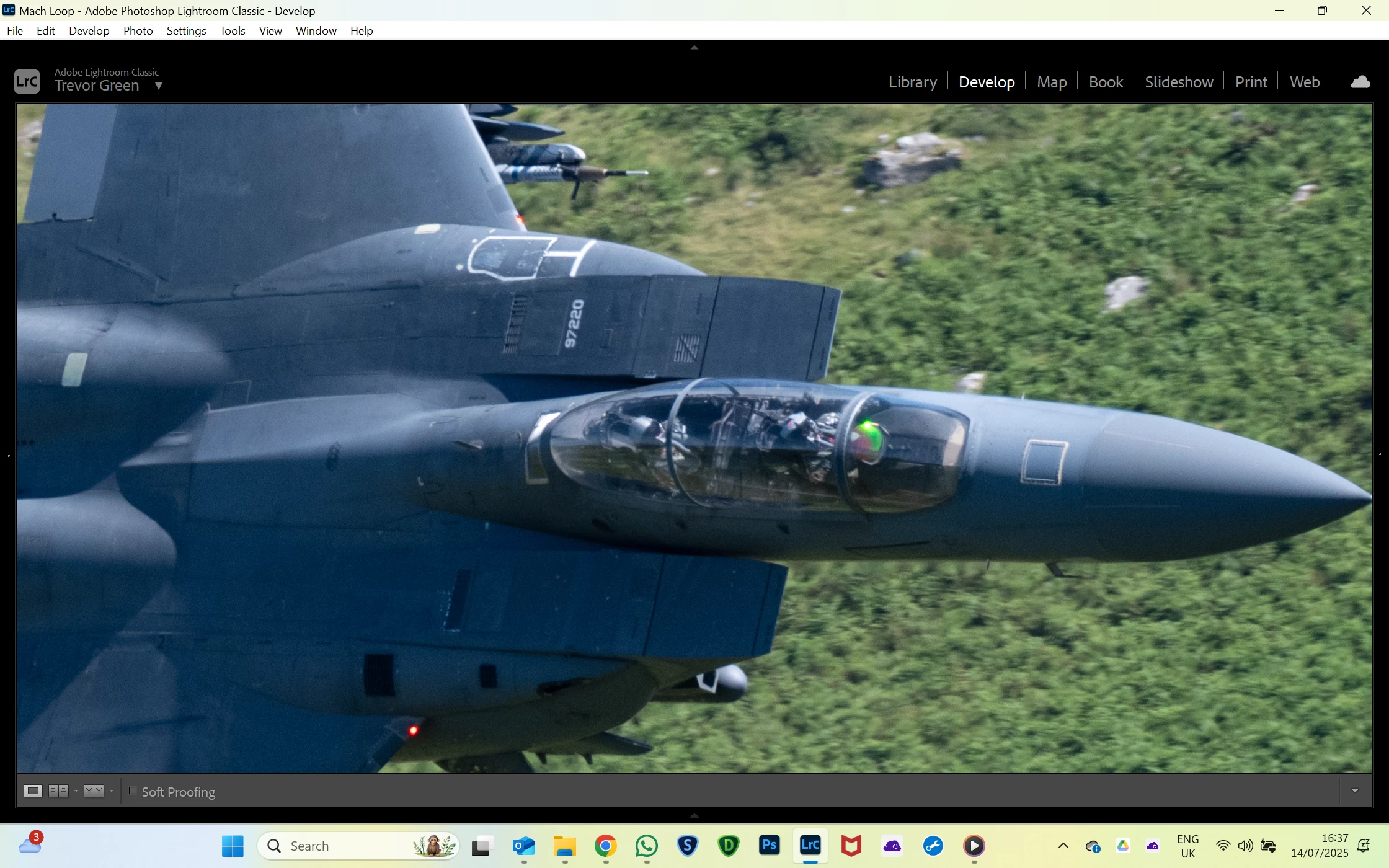Open Photoshop from the taskbar
The image size is (1389, 868).
tap(769, 845)
